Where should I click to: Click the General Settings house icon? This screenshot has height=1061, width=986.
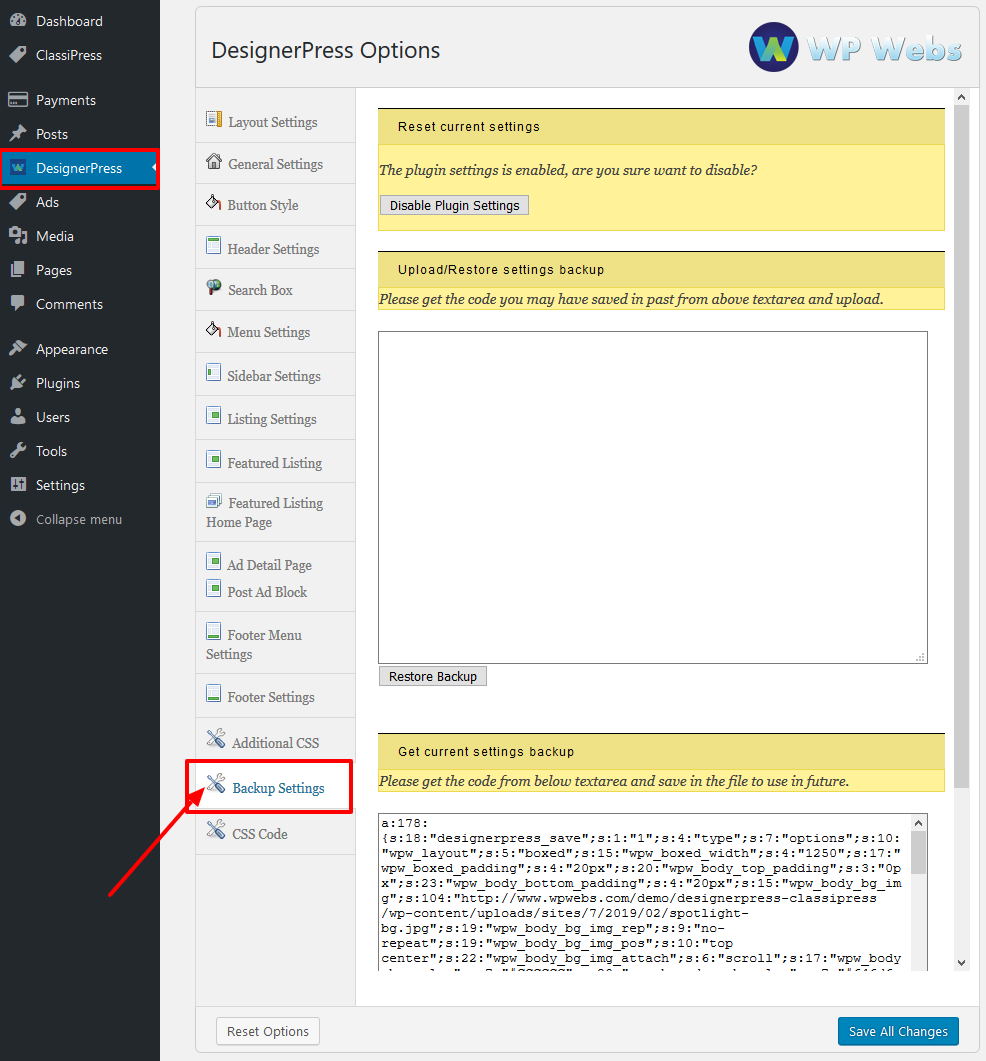(214, 162)
